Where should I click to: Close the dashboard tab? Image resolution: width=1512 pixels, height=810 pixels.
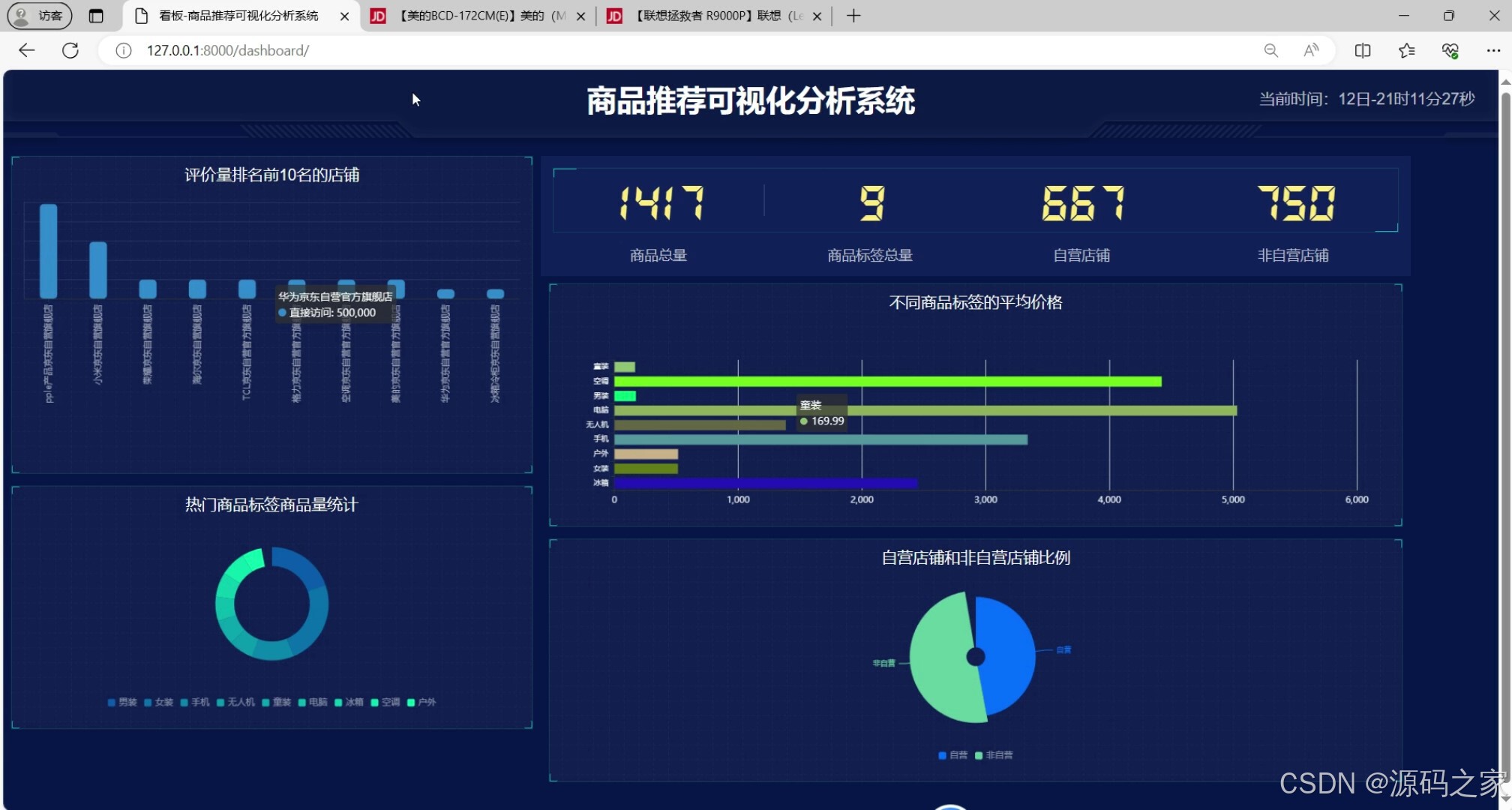tap(344, 16)
